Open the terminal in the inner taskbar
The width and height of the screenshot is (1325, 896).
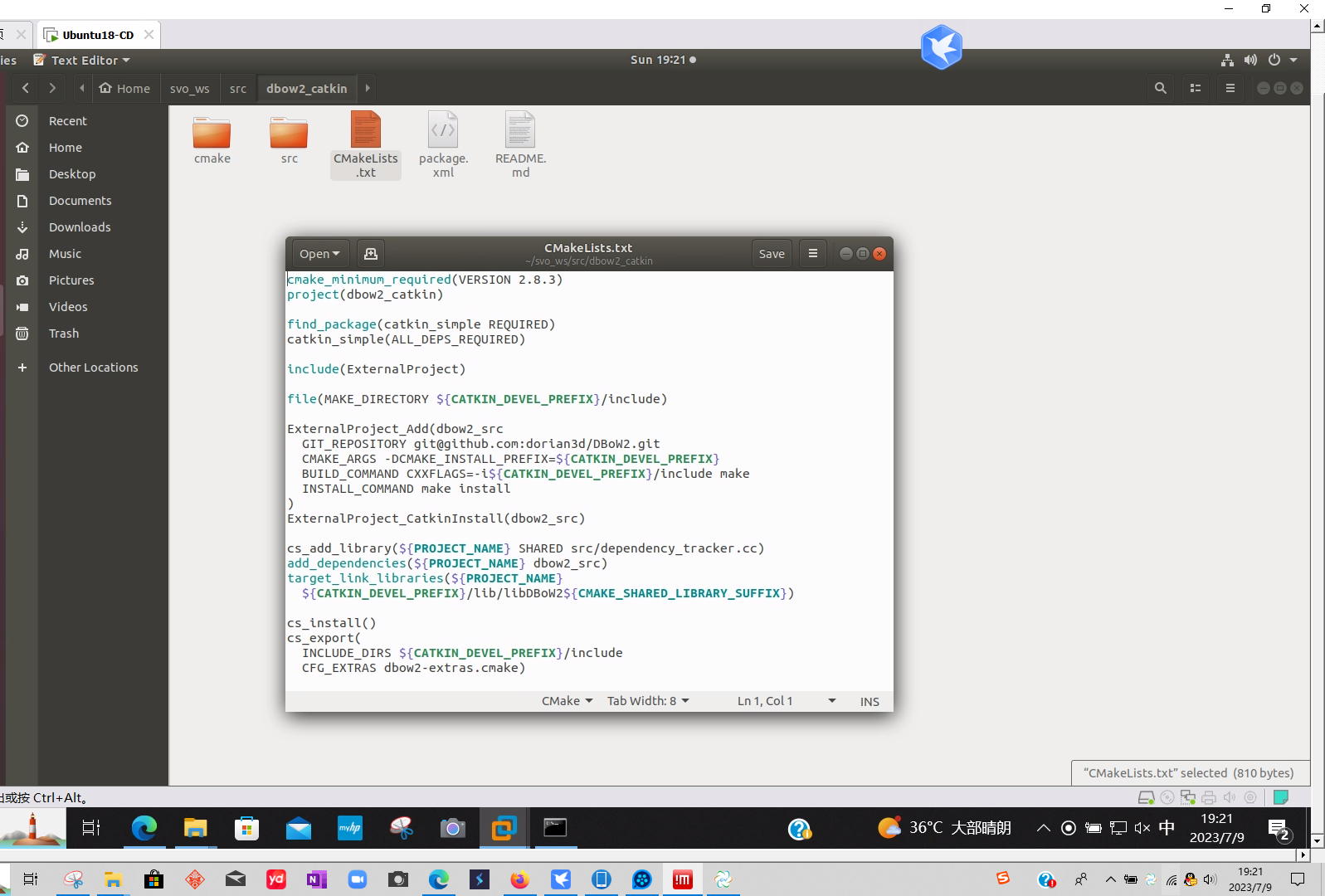(x=555, y=828)
